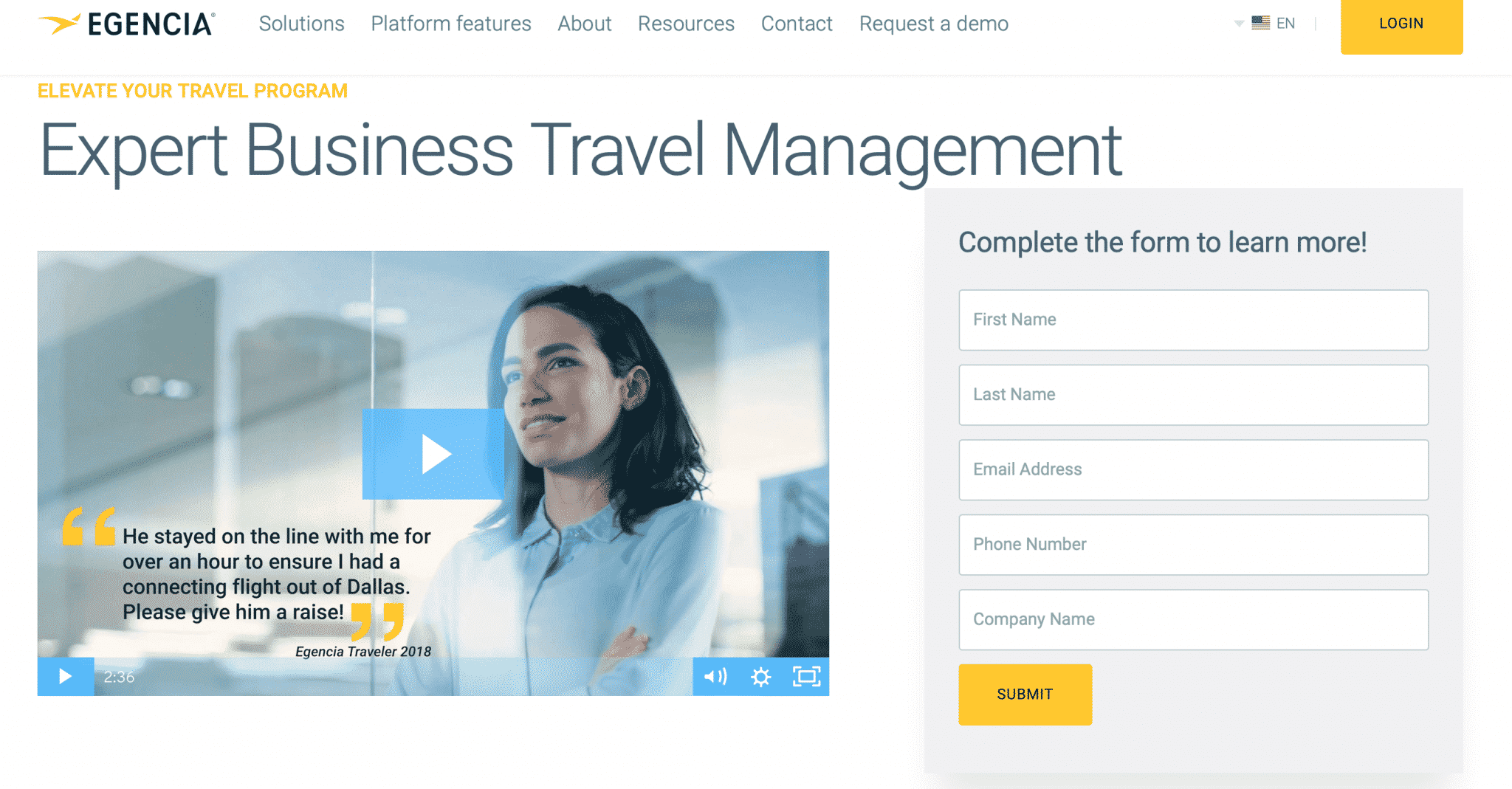1512x789 pixels.
Task: Focus the Email Address field
Action: pyautogui.click(x=1193, y=469)
